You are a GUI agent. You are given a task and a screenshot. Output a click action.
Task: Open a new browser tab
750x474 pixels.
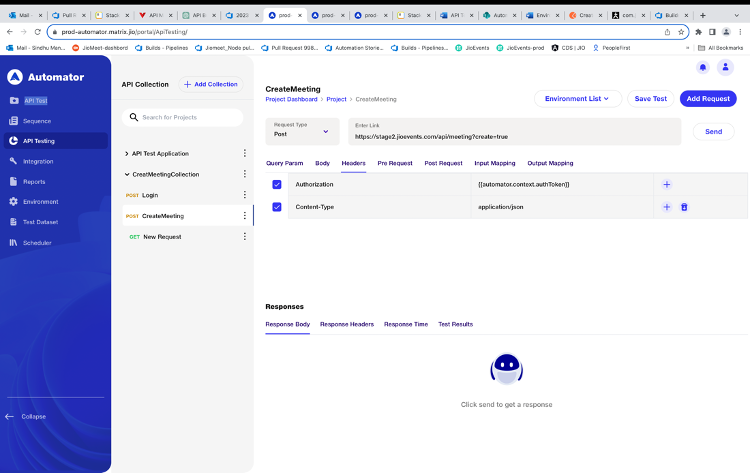tap(703, 15)
